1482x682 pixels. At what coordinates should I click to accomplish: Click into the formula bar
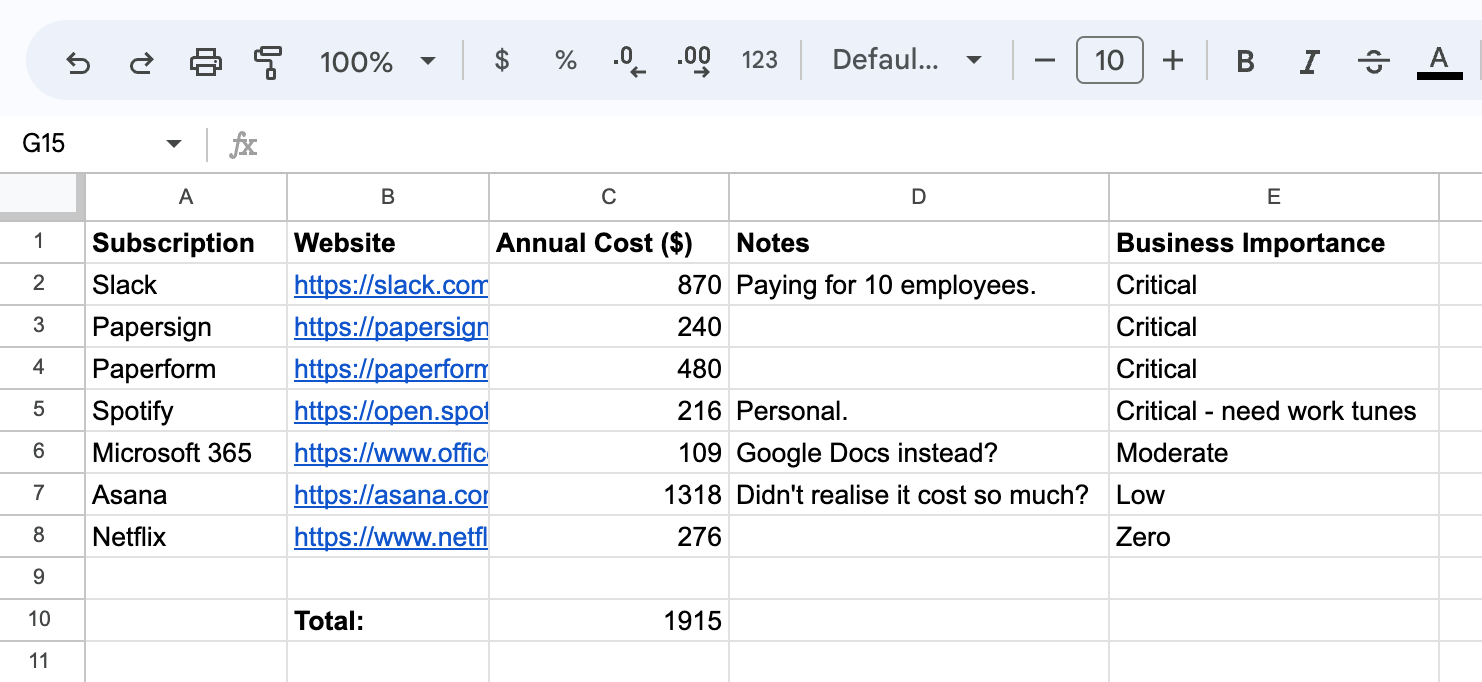(x=870, y=145)
